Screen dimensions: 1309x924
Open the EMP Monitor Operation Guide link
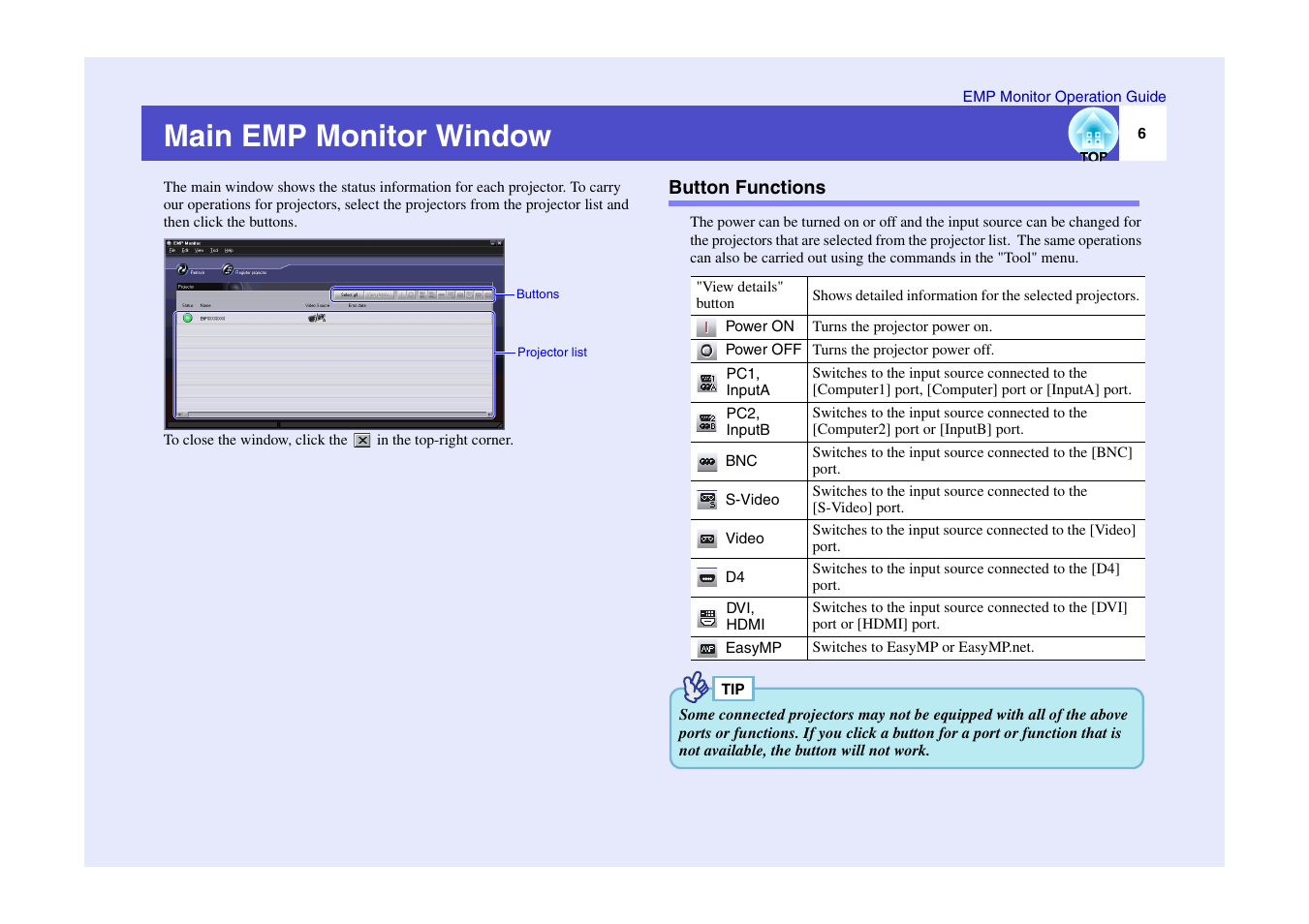pos(1064,97)
